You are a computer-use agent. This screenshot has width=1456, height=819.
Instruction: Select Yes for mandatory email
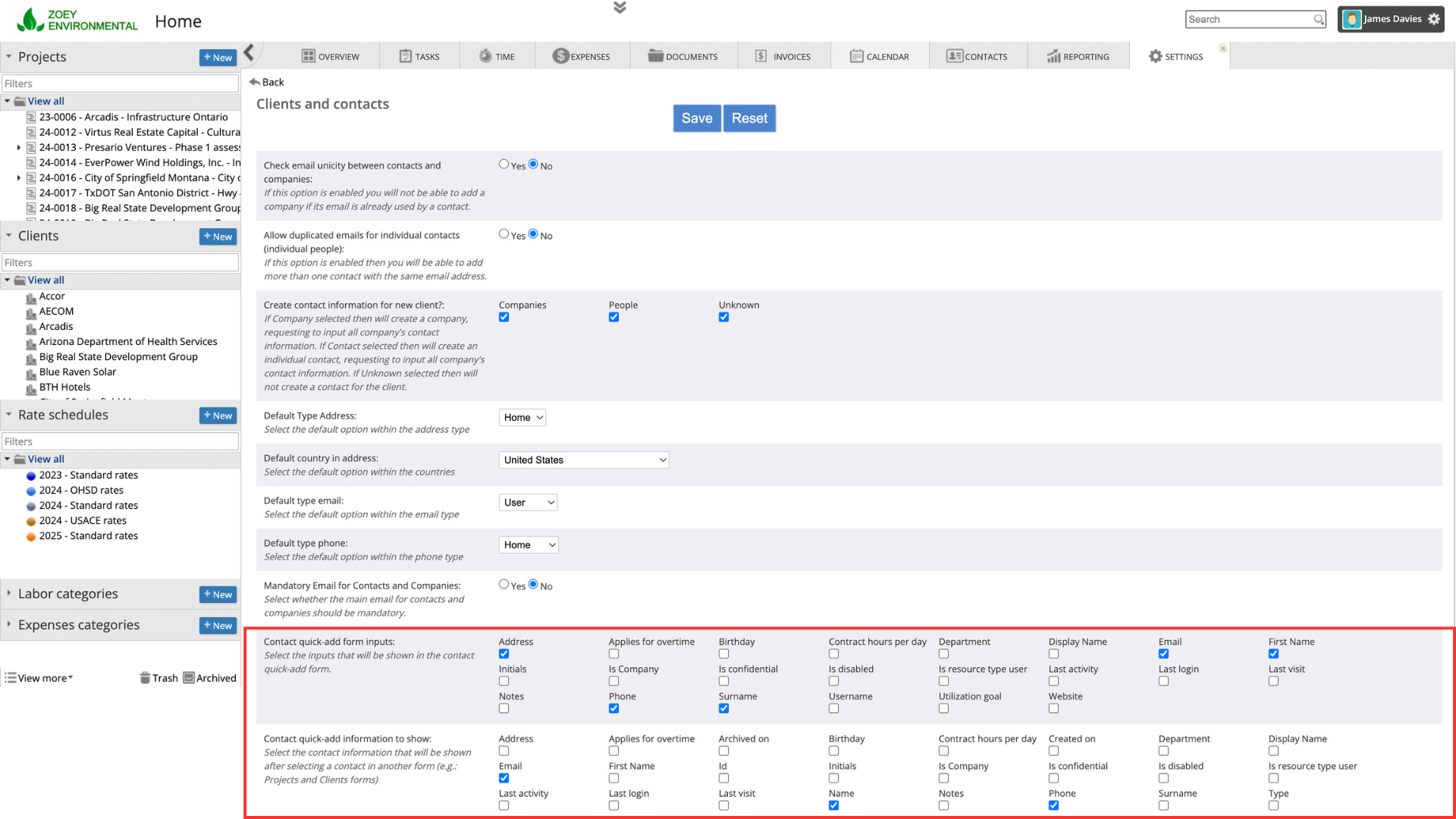click(504, 584)
